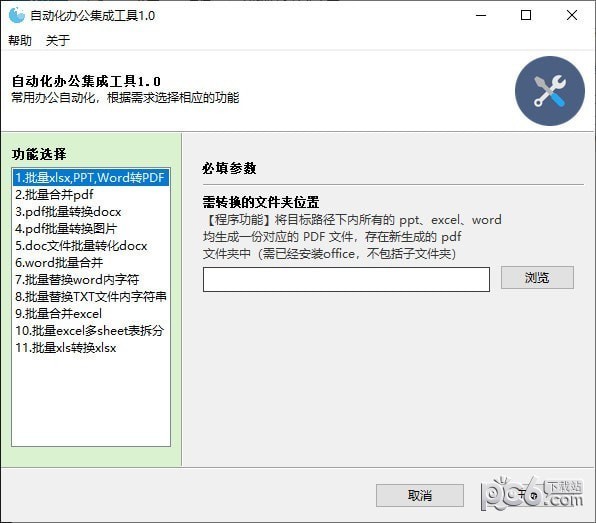
Task: Select 6.word批量合并 item
Action: 91,263
